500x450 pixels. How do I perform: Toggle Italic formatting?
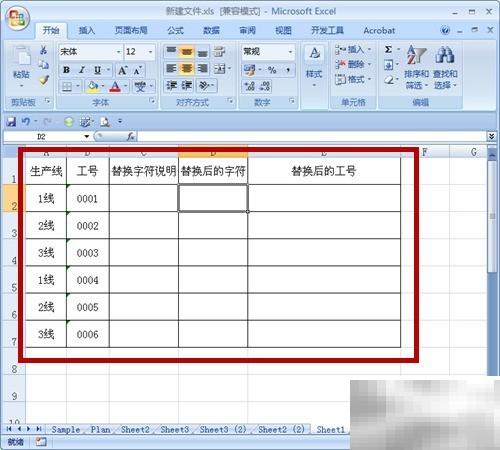[x=82, y=70]
